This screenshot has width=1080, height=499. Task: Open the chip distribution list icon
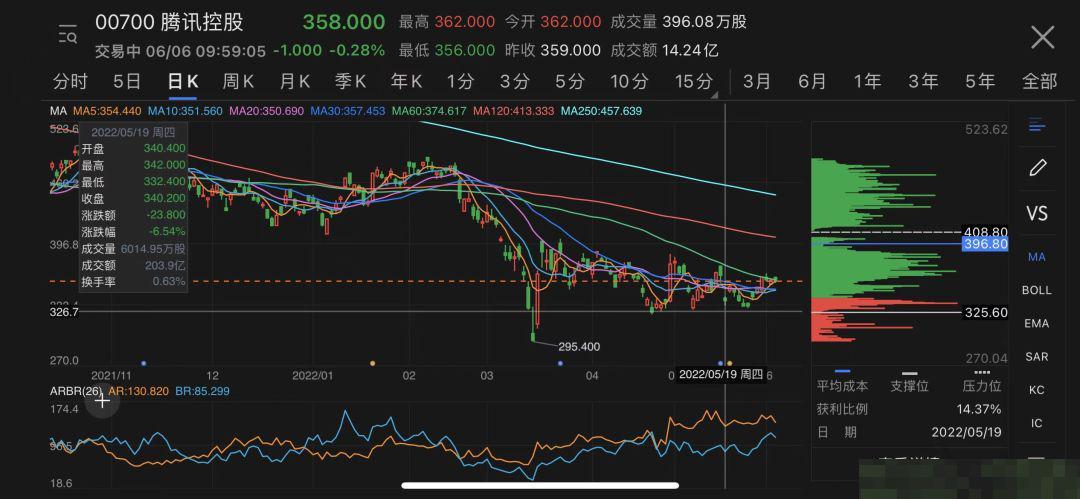[x=1037, y=126]
